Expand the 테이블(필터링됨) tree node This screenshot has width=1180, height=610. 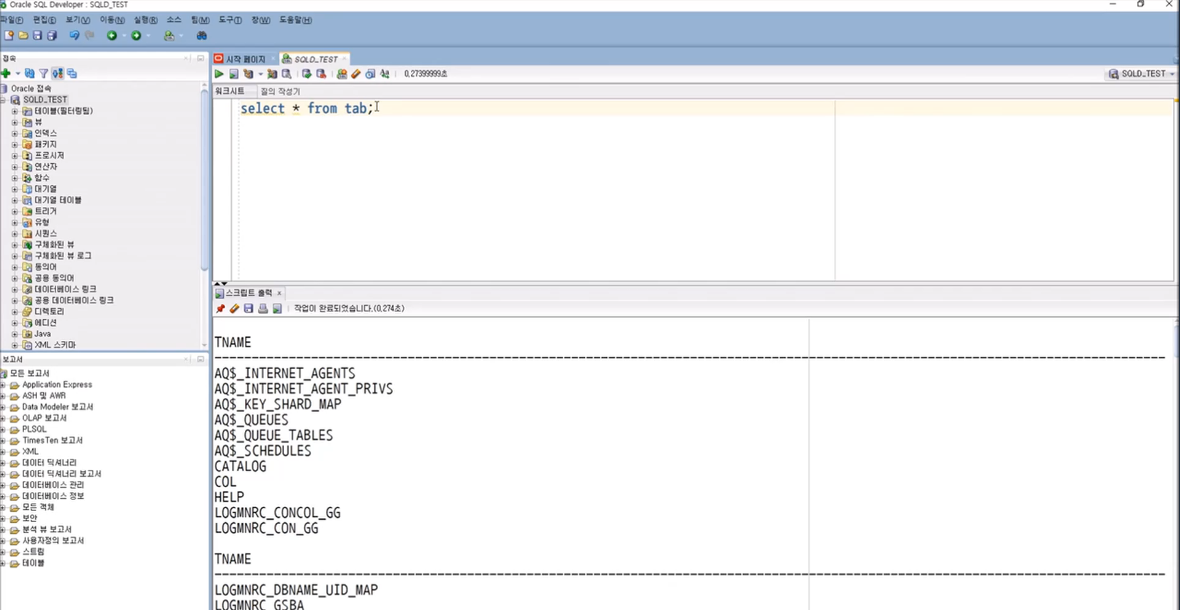14,111
